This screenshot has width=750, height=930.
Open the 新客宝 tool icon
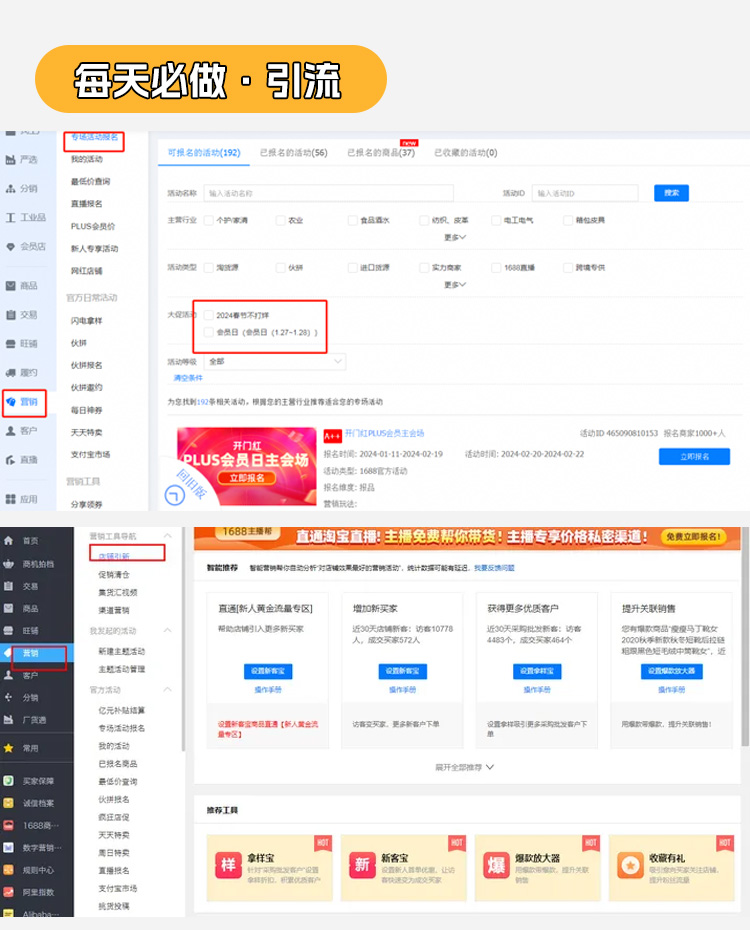(x=362, y=865)
